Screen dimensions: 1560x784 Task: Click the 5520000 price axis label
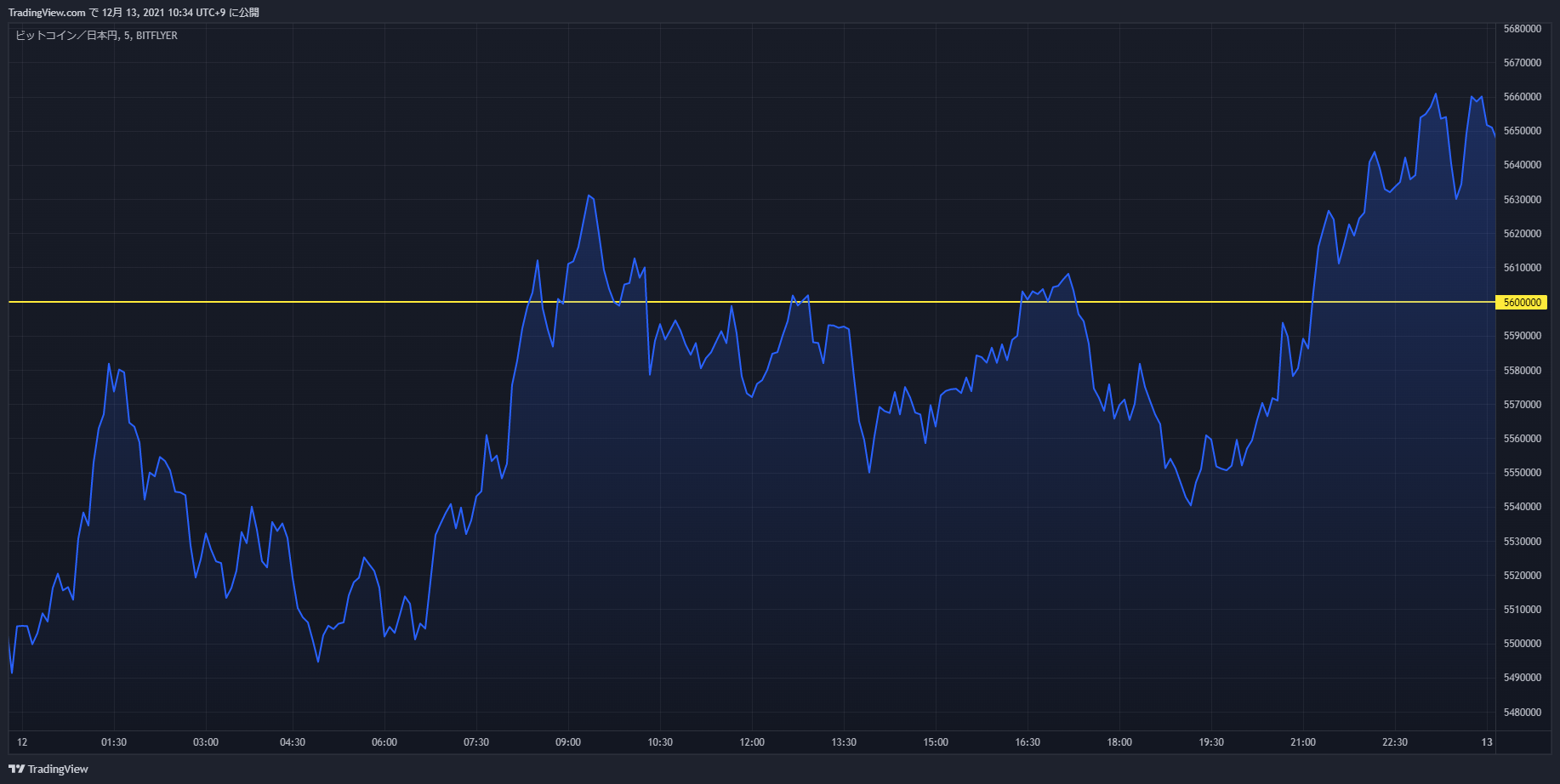point(1522,576)
